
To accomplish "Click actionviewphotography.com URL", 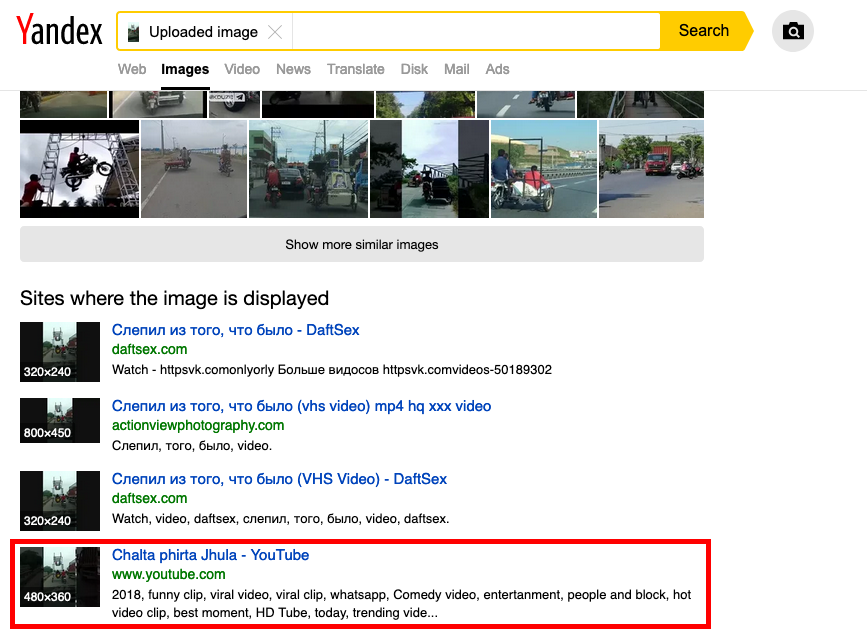I will (198, 425).
